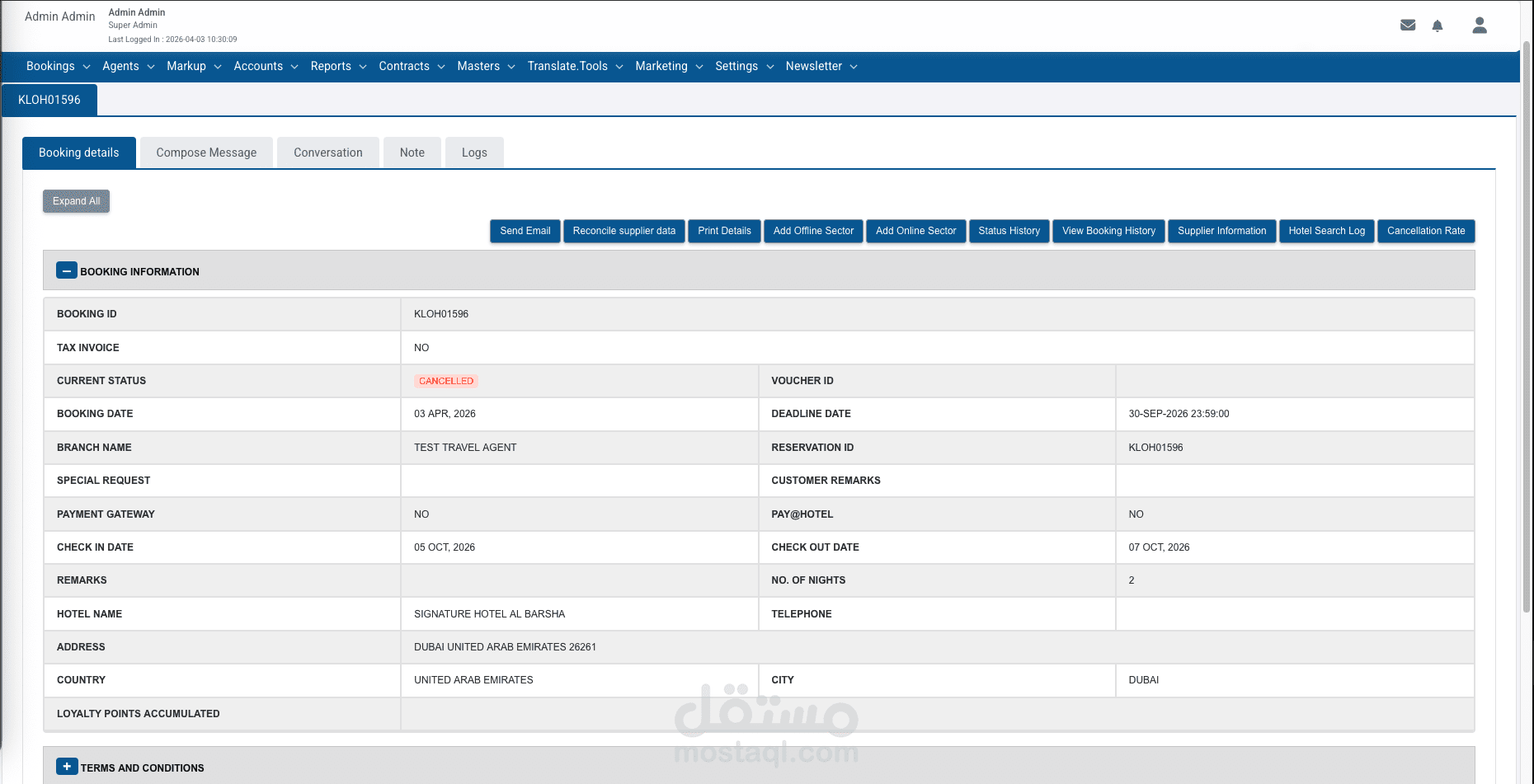Open the Marketing menu
The width and height of the screenshot is (1534, 784).
coord(670,66)
